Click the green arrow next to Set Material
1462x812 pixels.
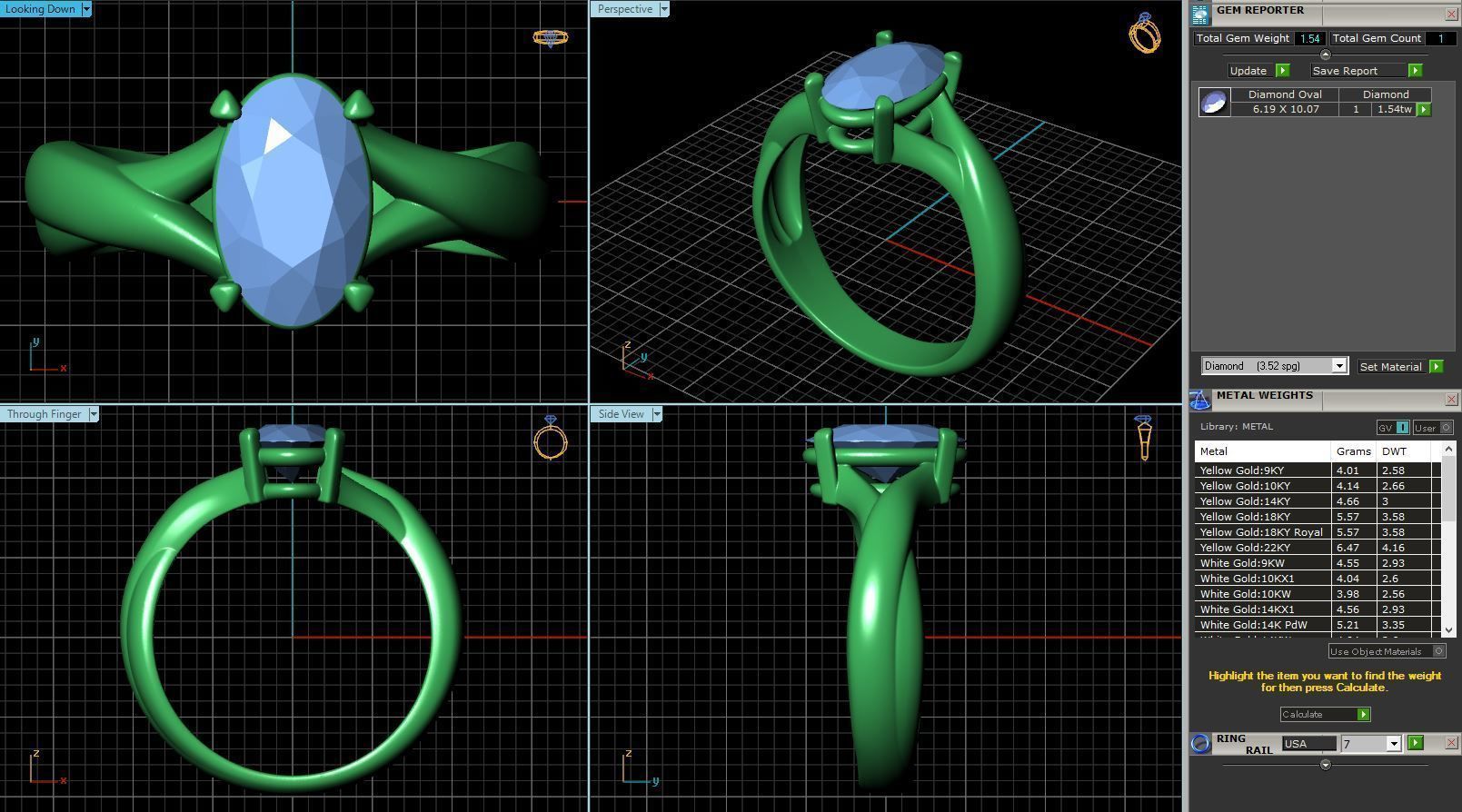(x=1436, y=367)
